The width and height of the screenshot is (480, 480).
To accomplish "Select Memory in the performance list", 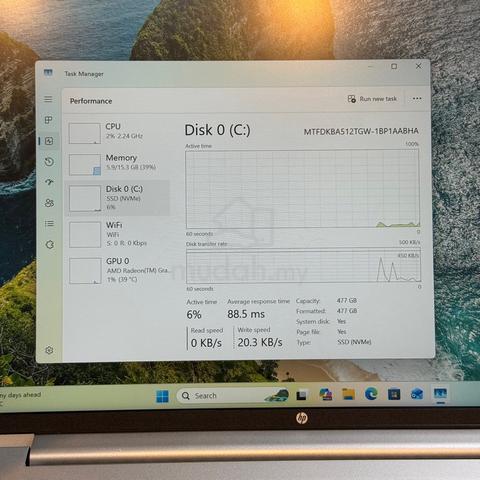I will [117, 164].
